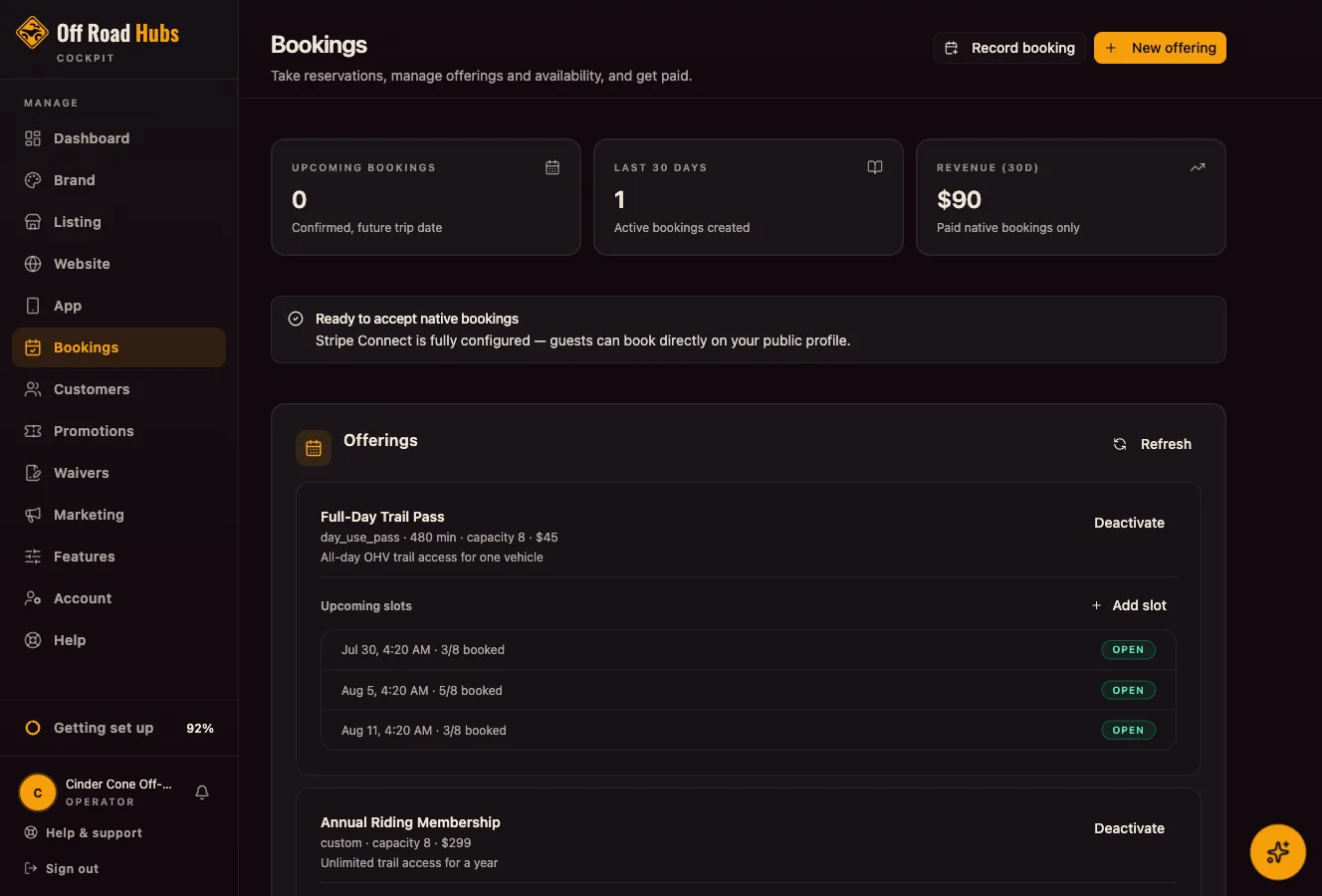The height and width of the screenshot is (896, 1322).
Task: Click the Unlimited trail access for a year description
Action: [x=409, y=863]
